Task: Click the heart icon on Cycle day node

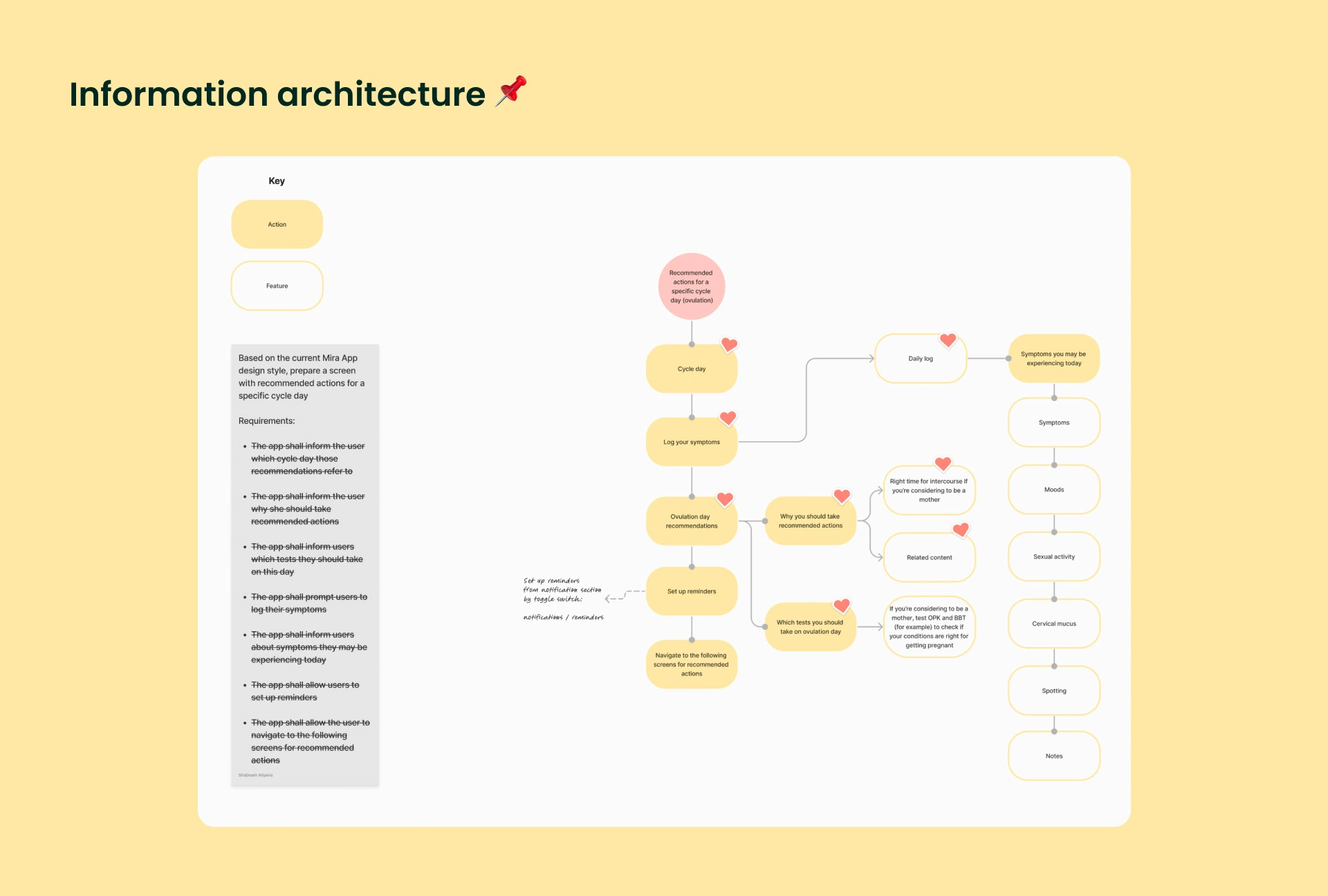Action: [729, 344]
